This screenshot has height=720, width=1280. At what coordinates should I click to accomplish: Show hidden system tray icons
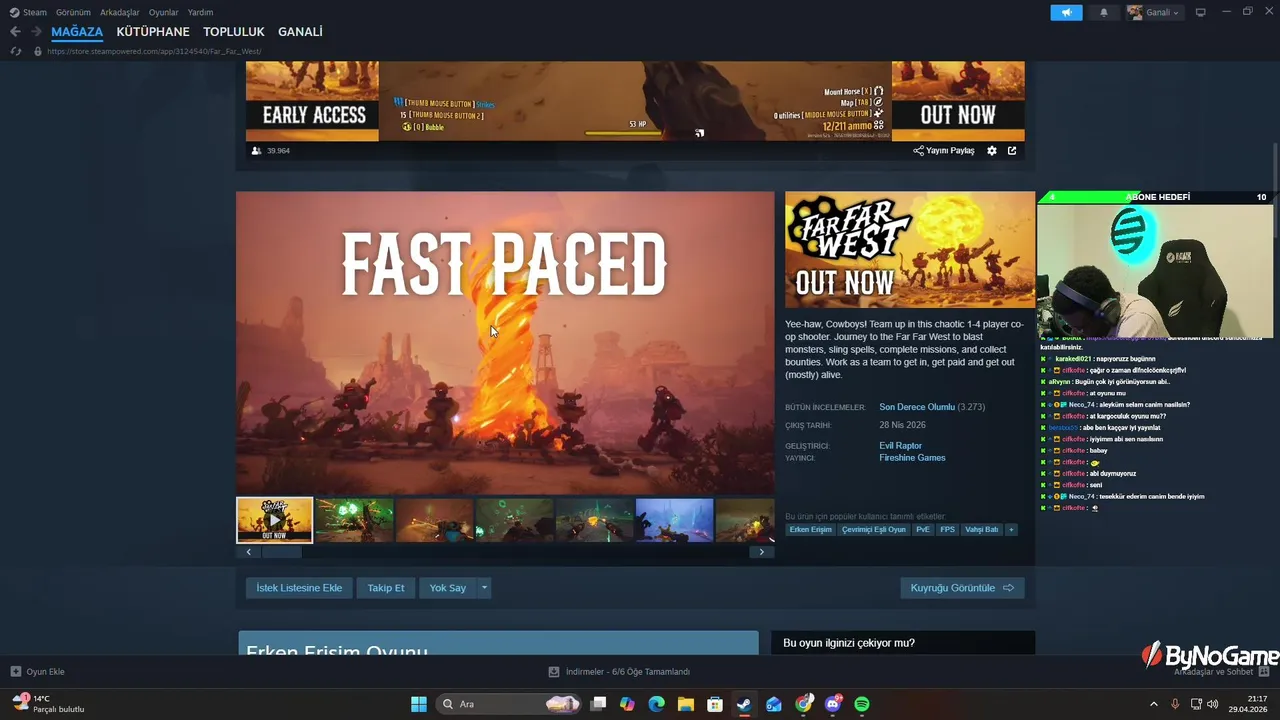1153,704
